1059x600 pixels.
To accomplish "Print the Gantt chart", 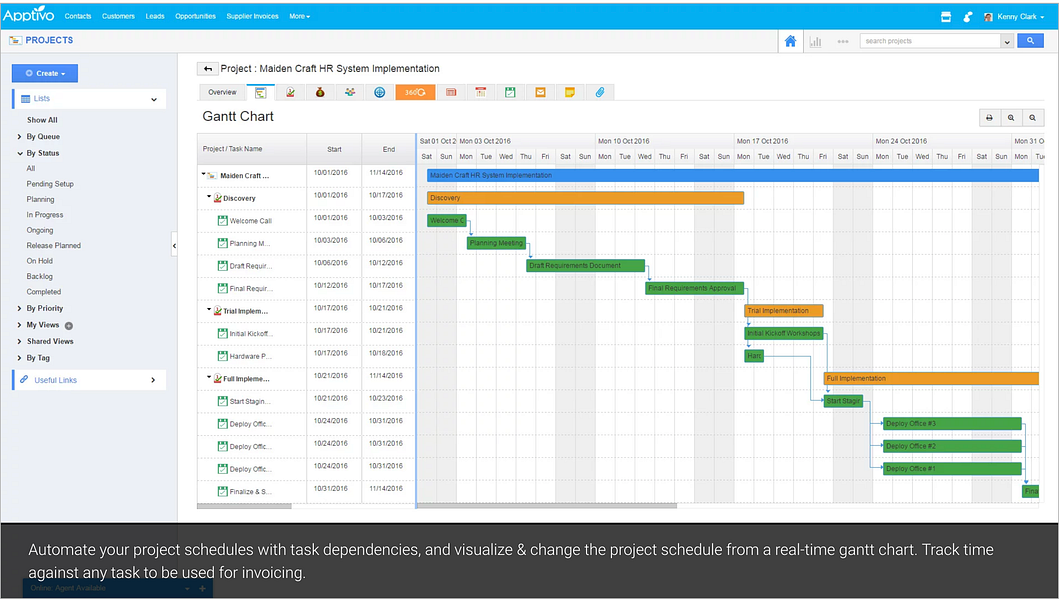I will (x=989, y=118).
